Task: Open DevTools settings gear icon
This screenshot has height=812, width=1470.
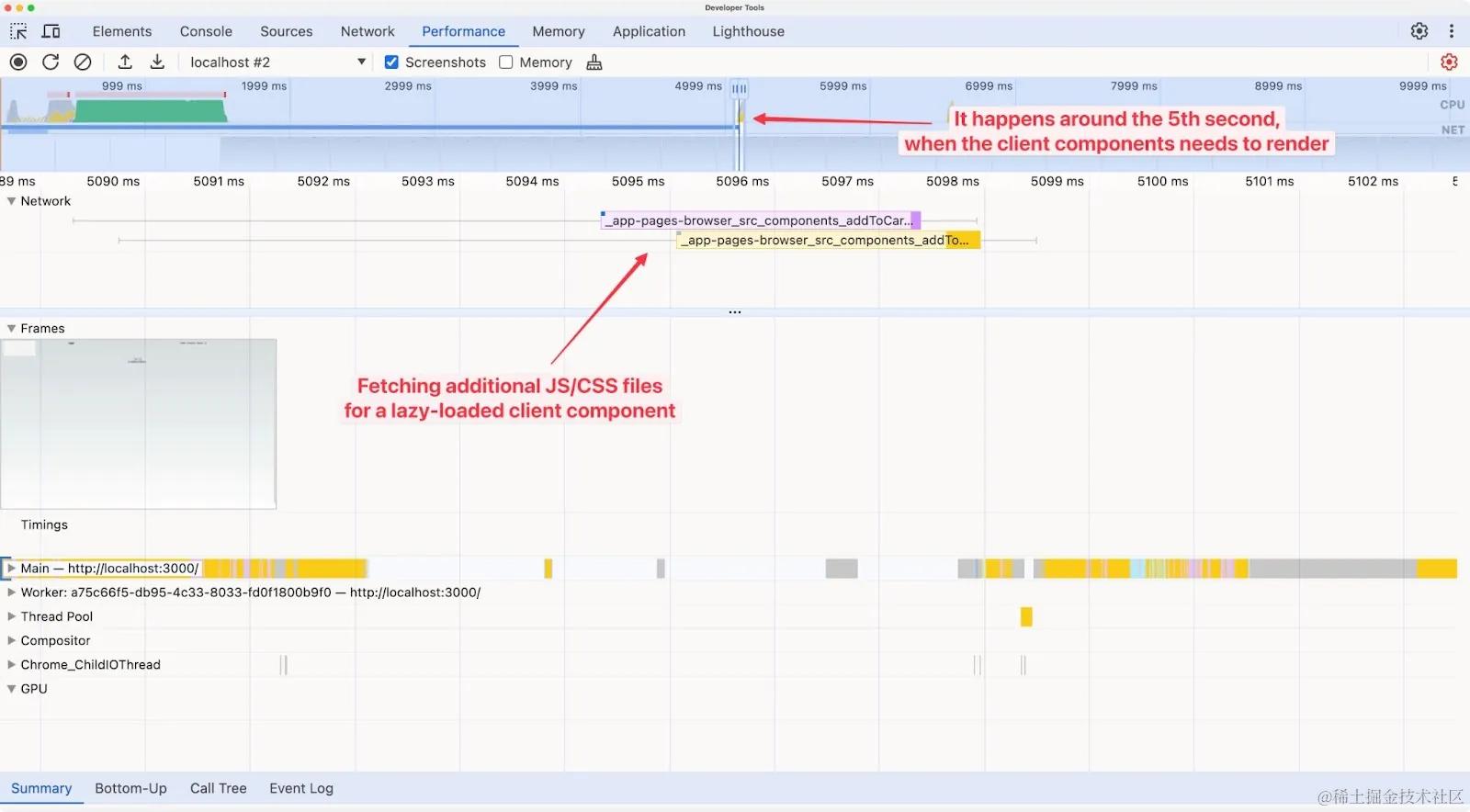Action: (x=1419, y=31)
